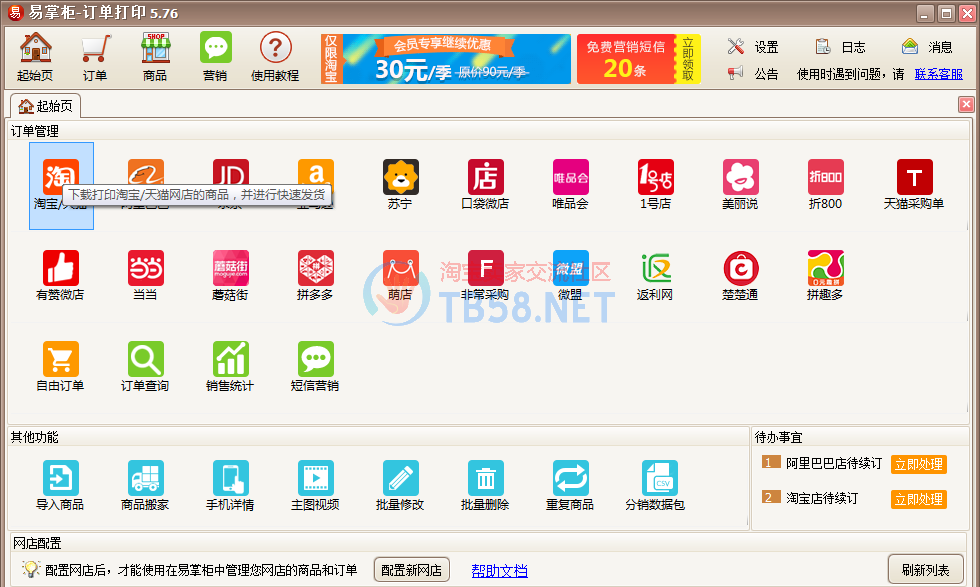Screen dimensions: 980x587
Task: Launch 重复商品 duplicate products
Action: tap(571, 486)
